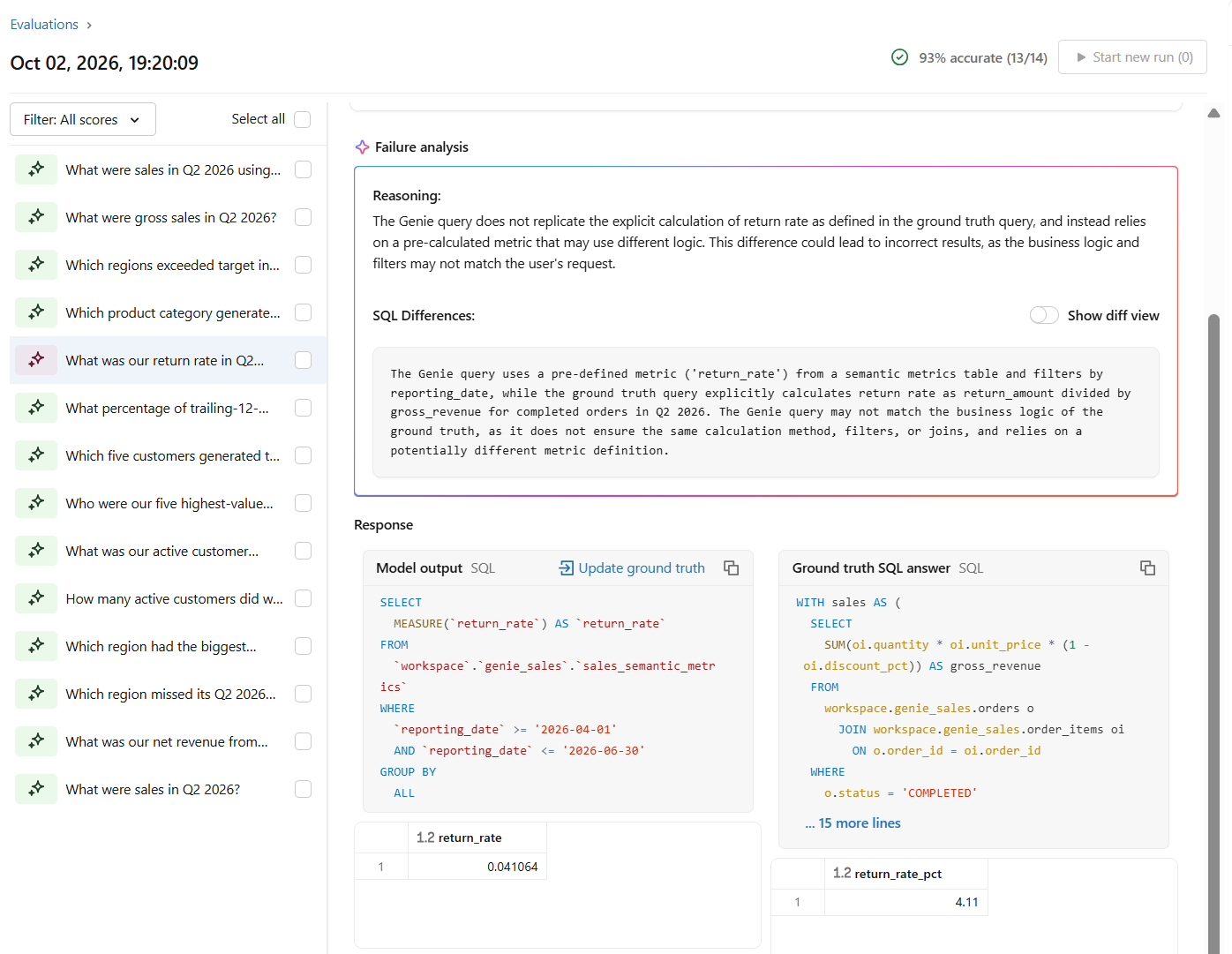Click sparkle icon beside 'How many active customers did w...'
The image size is (1232, 954).
(36, 598)
